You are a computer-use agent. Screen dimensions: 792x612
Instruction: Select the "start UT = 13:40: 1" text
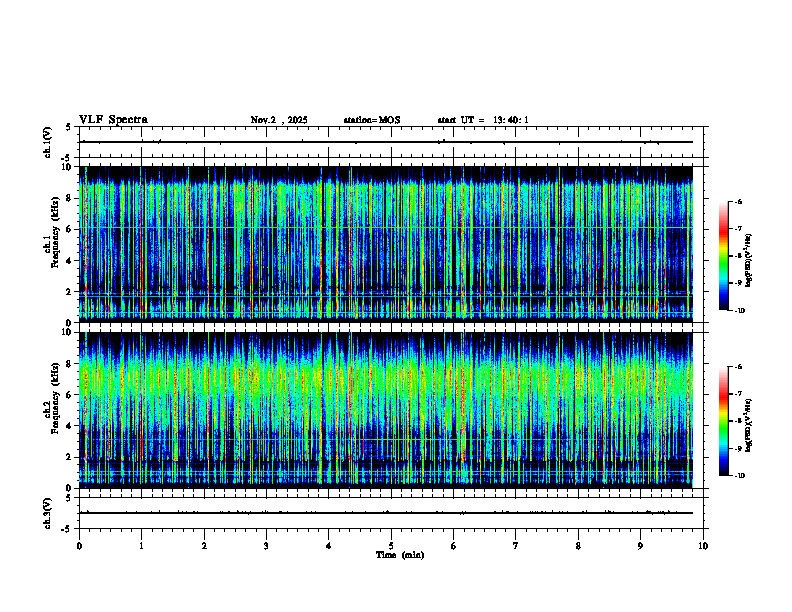(x=483, y=120)
